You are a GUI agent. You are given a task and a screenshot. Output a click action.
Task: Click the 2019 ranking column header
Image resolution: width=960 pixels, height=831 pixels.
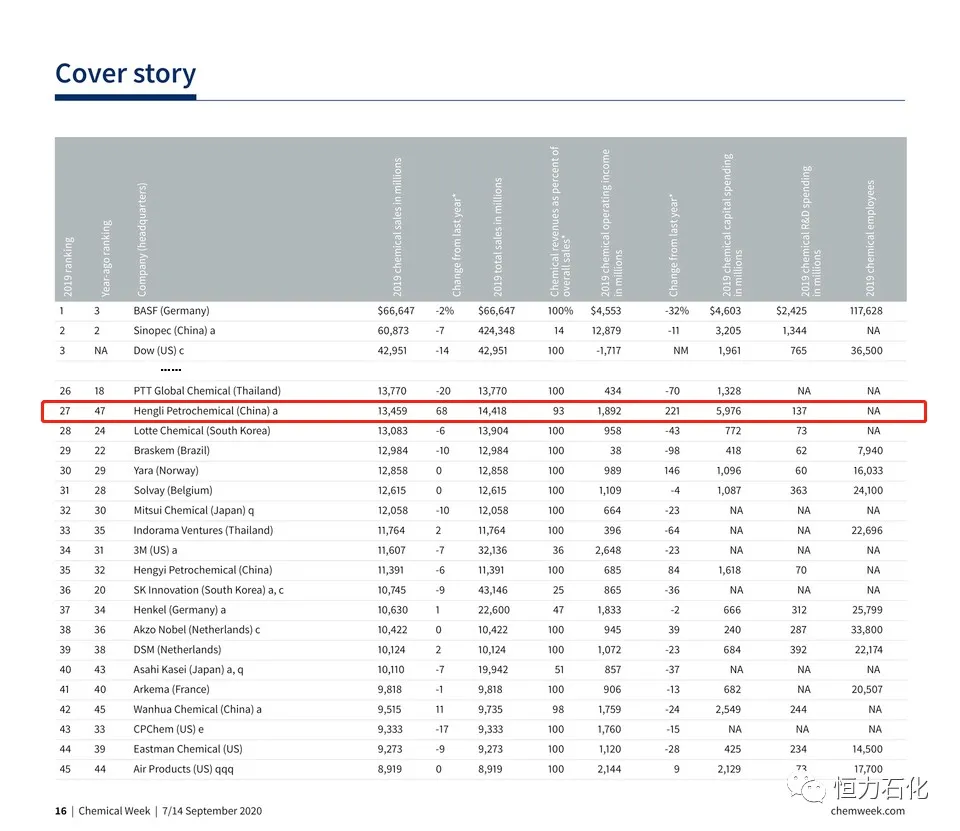click(x=68, y=266)
